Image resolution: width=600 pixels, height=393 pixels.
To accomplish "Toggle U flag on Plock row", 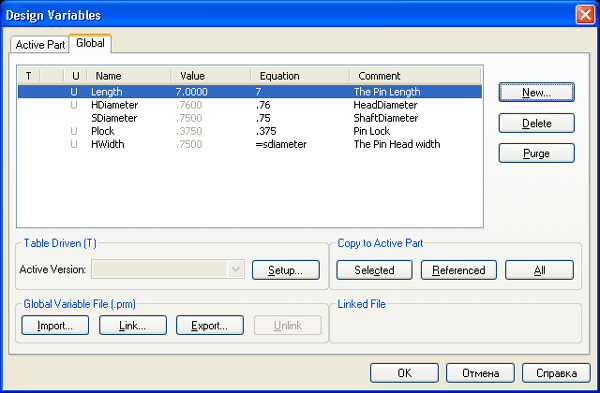I will 74,131.
